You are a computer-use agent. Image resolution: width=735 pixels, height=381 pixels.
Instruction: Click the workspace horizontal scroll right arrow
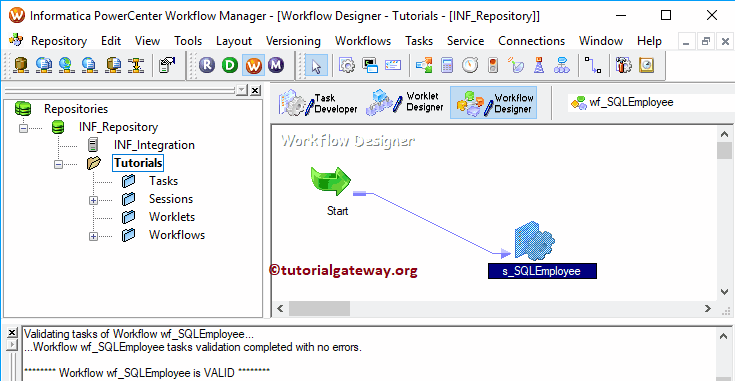pyautogui.click(x=708, y=308)
